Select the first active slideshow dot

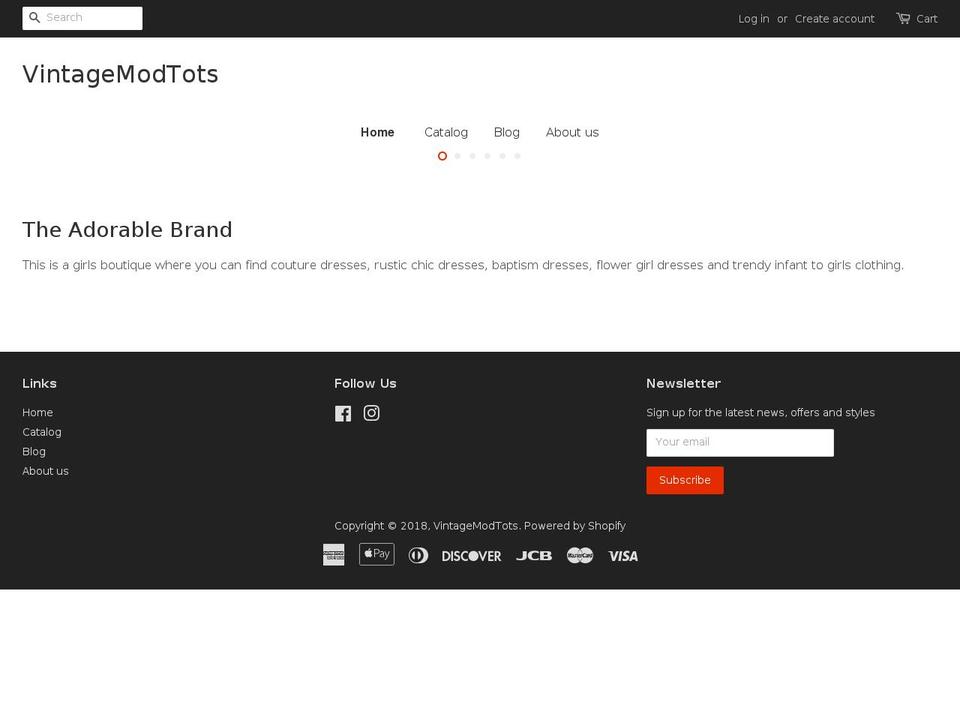click(442, 156)
